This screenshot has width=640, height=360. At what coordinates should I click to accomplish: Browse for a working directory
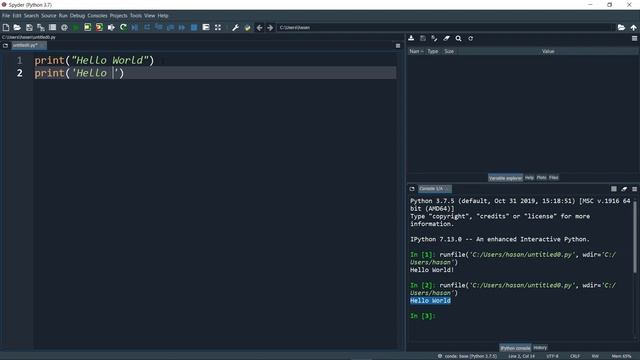621,27
